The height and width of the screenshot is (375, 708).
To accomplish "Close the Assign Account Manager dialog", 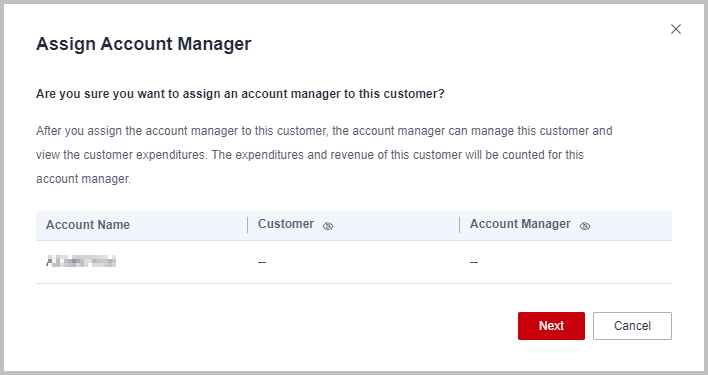I will point(675,29).
